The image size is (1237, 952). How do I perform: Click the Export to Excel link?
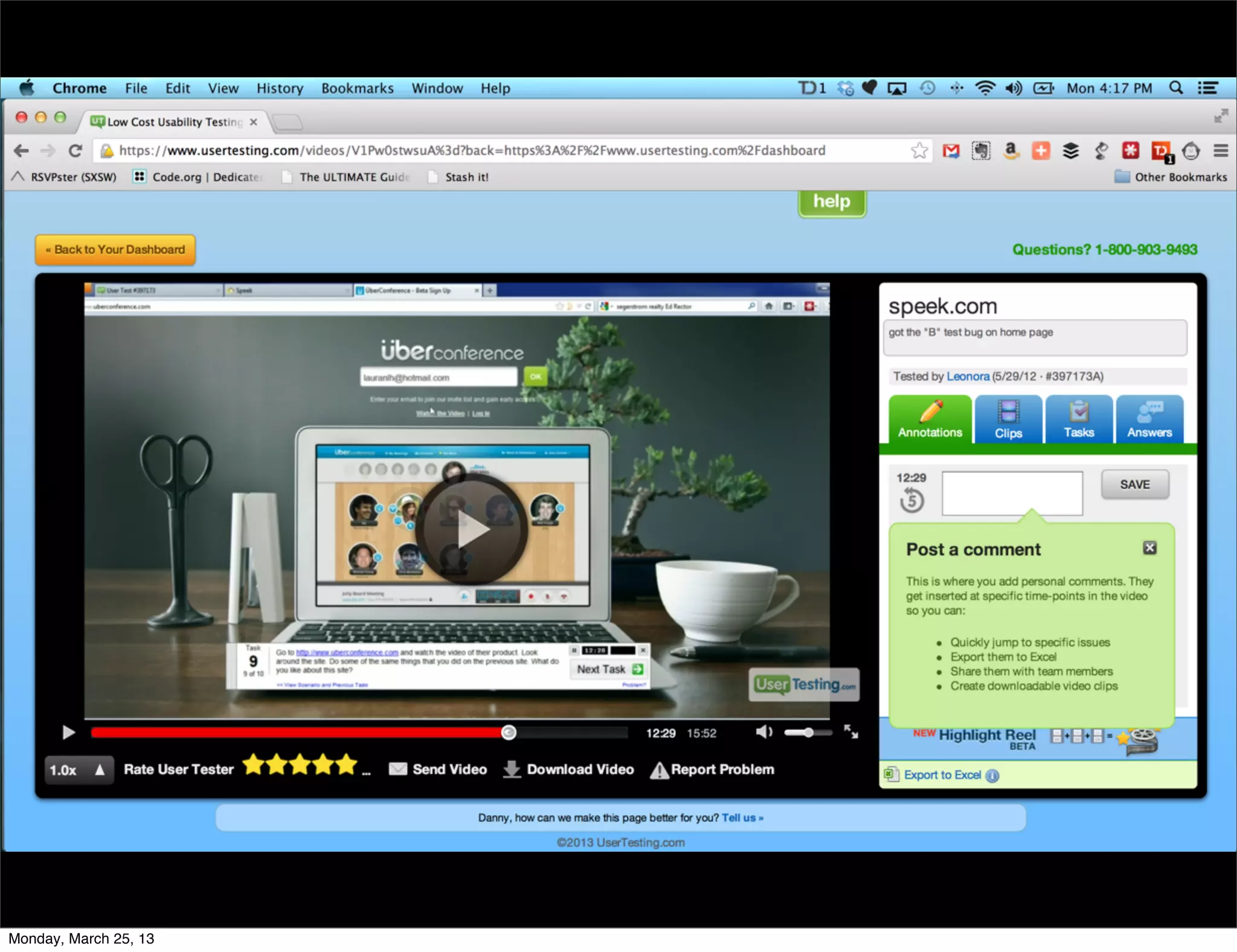(x=942, y=775)
